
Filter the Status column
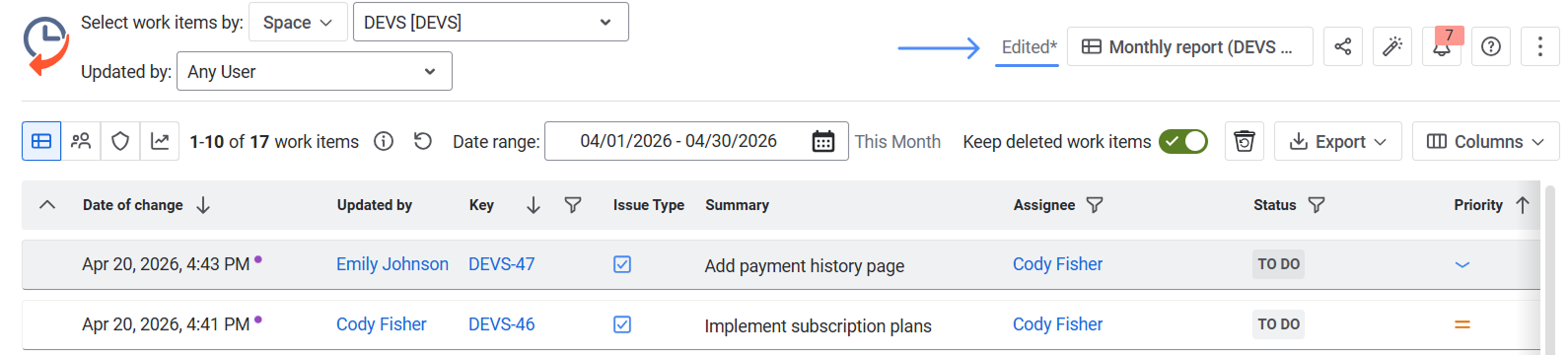(x=1317, y=205)
